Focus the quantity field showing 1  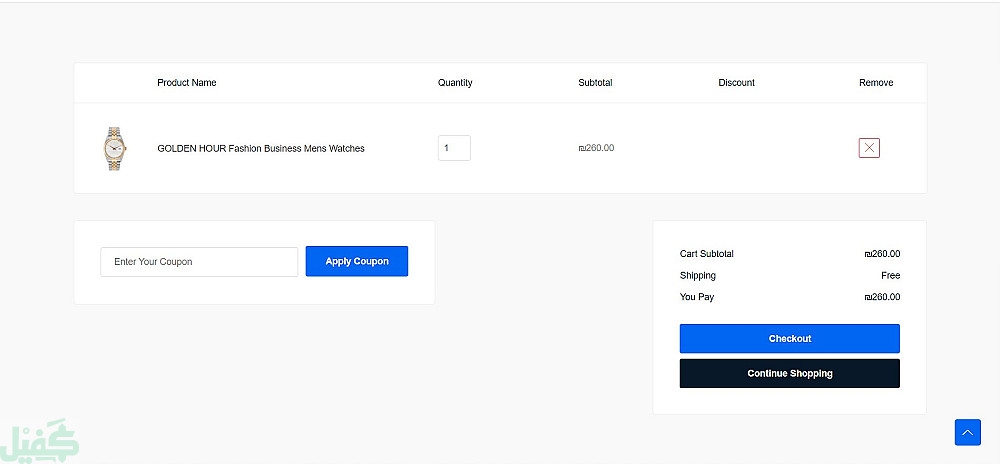point(454,148)
